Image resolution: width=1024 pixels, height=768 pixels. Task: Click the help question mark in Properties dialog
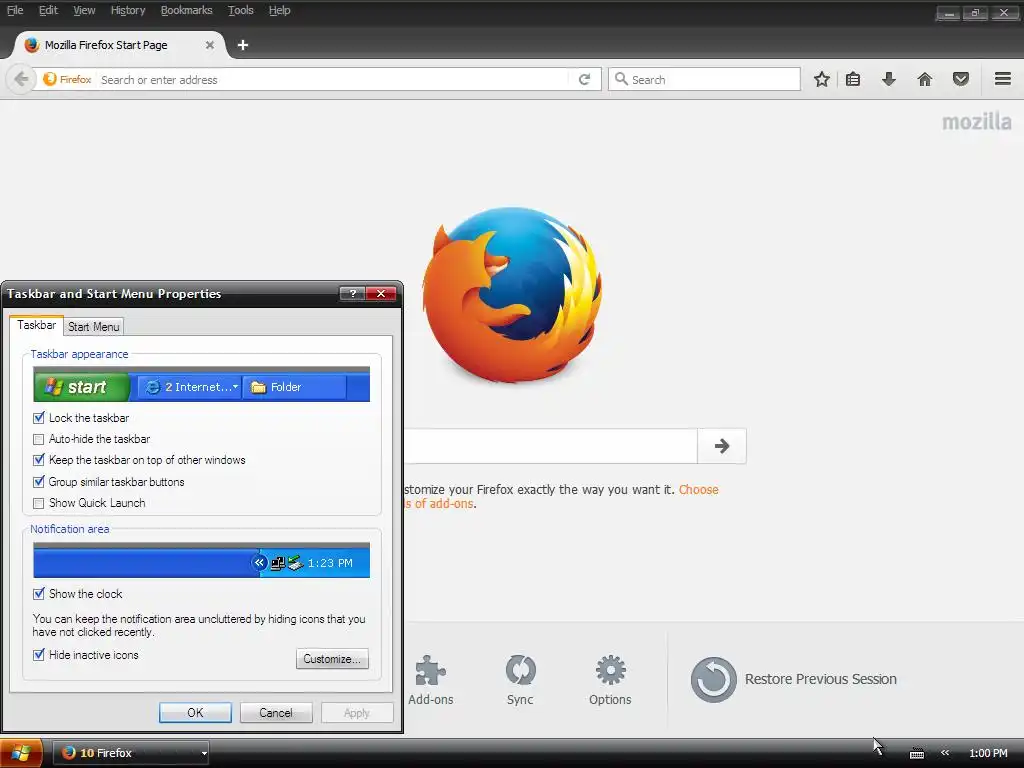[353, 293]
